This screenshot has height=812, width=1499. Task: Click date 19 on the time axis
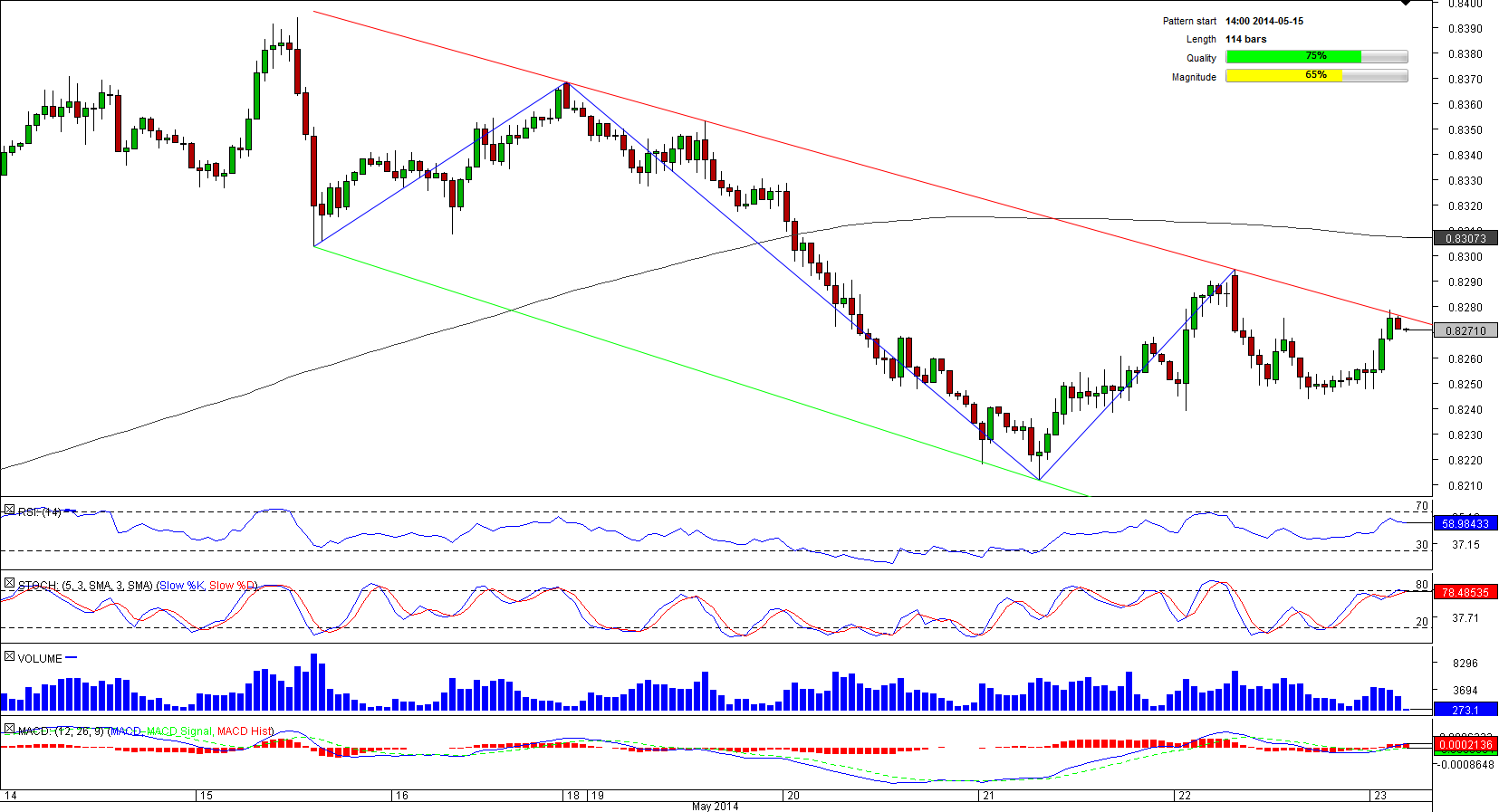(x=598, y=796)
